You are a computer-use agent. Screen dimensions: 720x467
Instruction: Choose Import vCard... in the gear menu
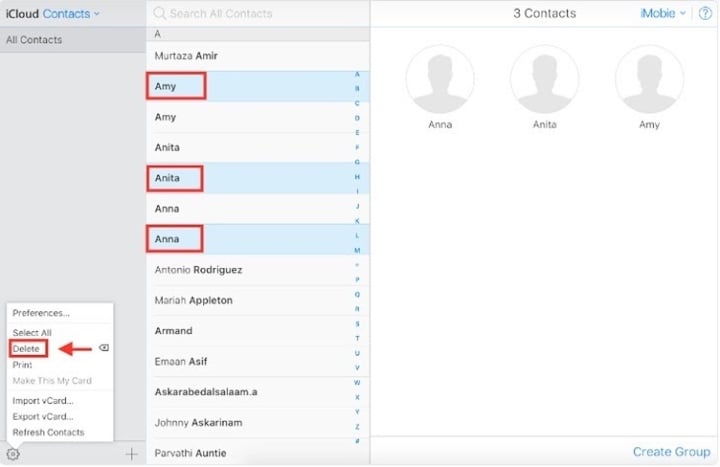coord(43,401)
